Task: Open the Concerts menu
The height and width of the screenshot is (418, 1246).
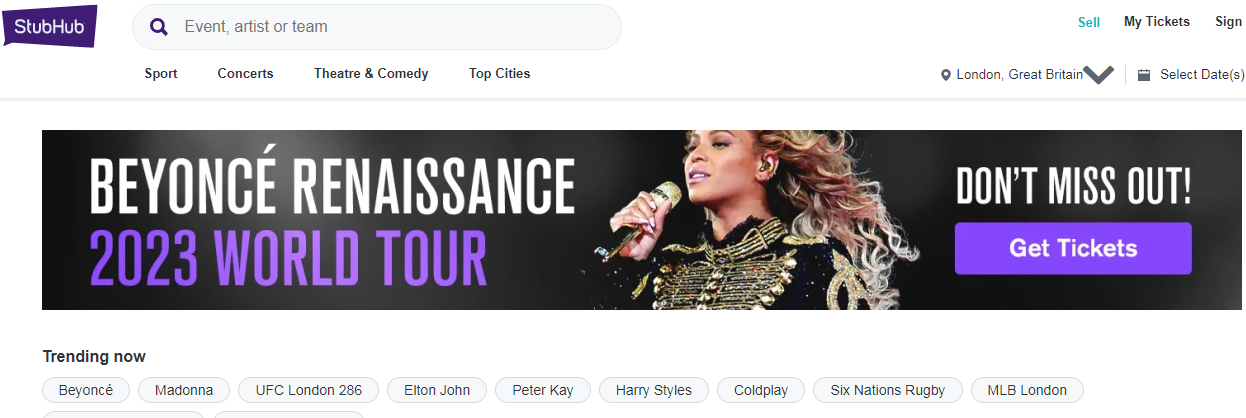Action: coord(245,73)
